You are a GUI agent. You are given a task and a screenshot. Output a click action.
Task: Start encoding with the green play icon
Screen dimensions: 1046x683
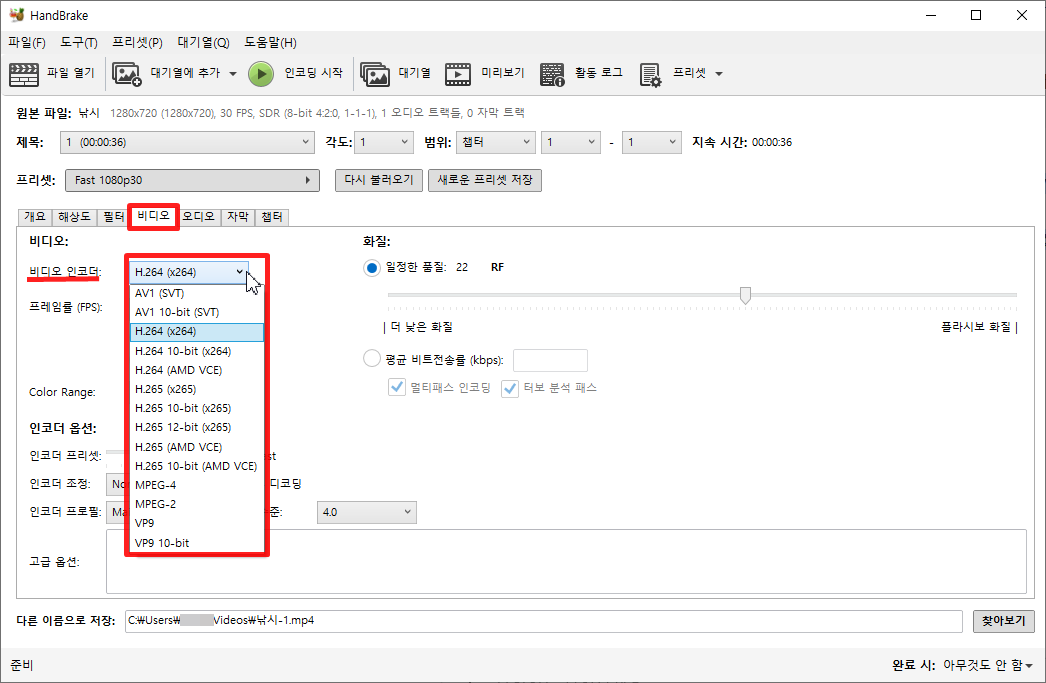[x=261, y=74]
